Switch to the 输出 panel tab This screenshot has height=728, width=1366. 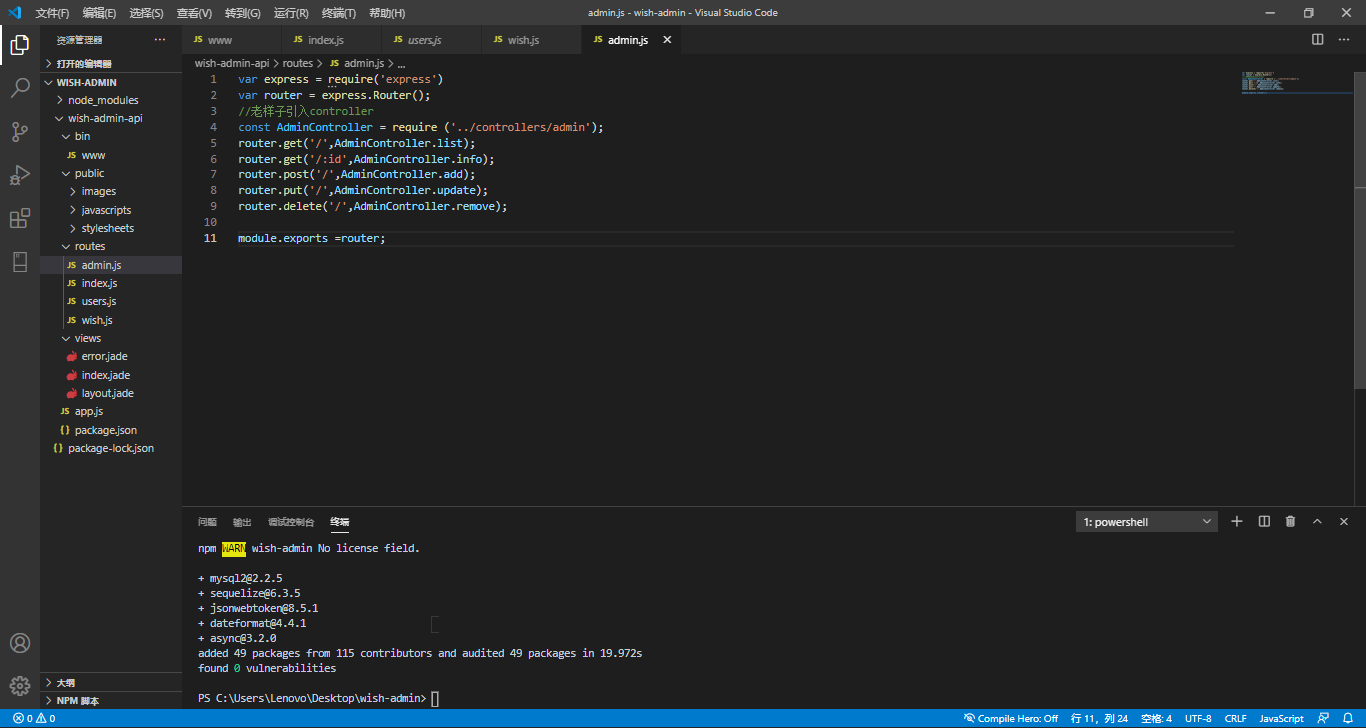tap(242, 522)
